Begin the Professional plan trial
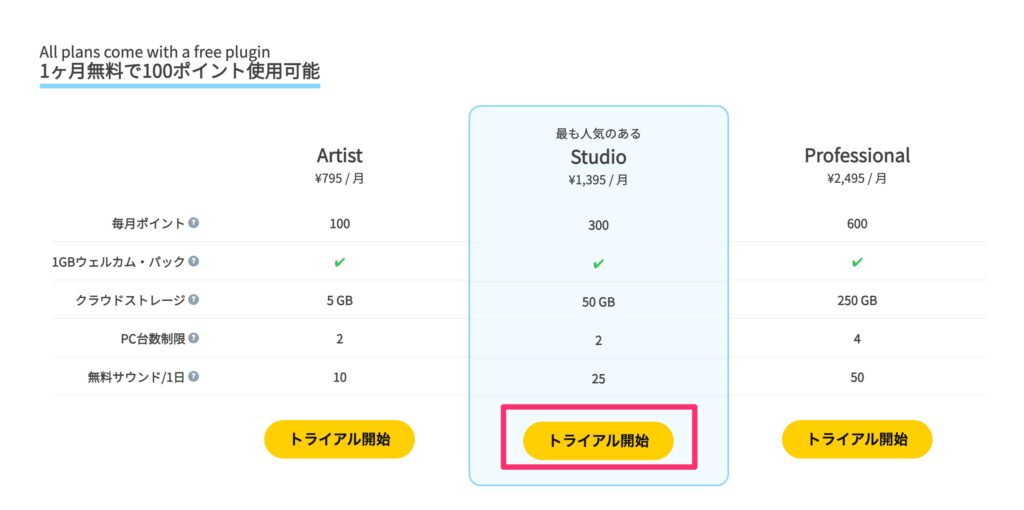The image size is (1024, 510). click(x=857, y=439)
